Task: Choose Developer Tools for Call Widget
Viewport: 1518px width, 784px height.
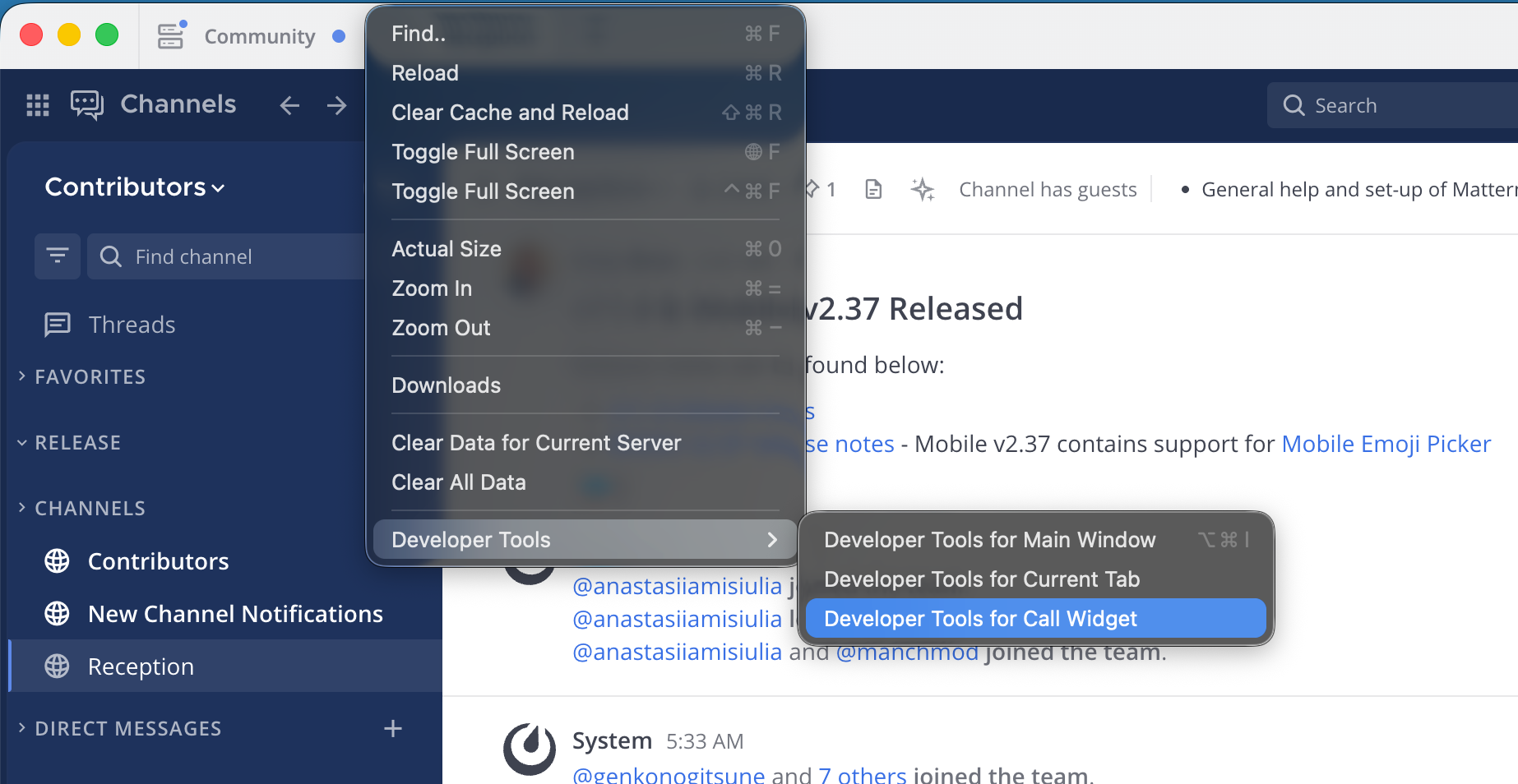Action: click(980, 618)
